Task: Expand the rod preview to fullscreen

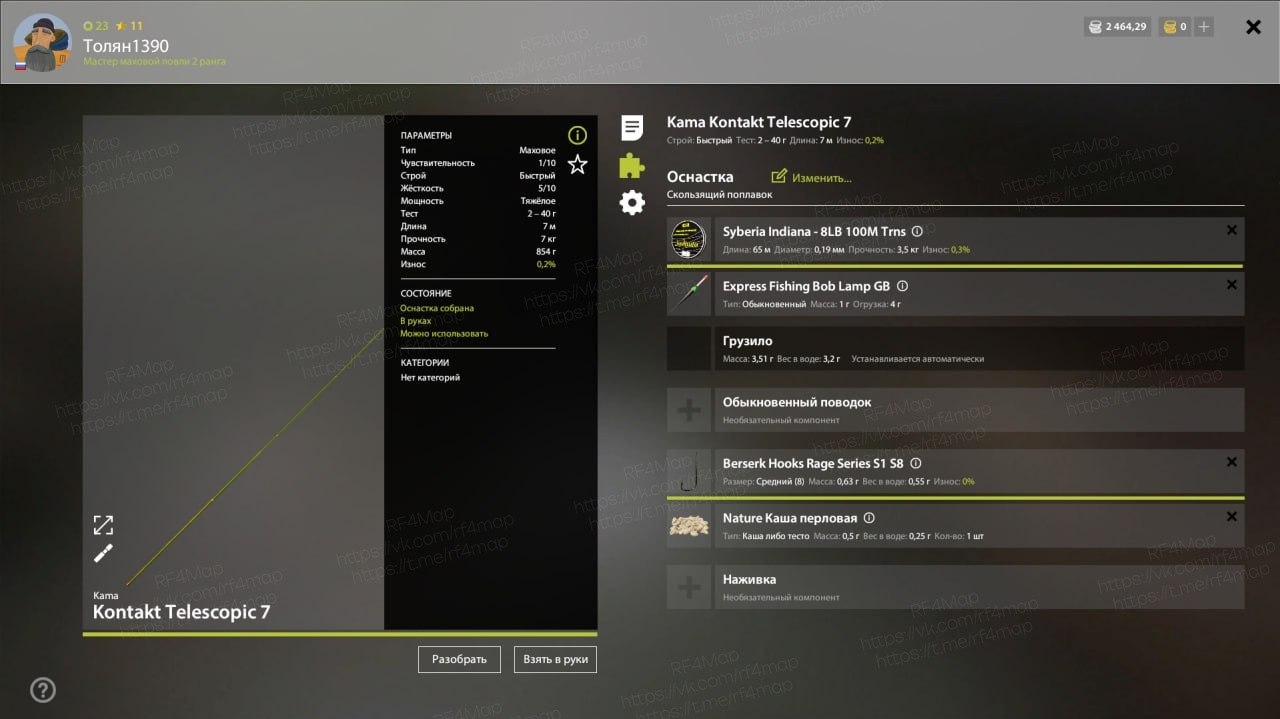Action: (x=103, y=525)
